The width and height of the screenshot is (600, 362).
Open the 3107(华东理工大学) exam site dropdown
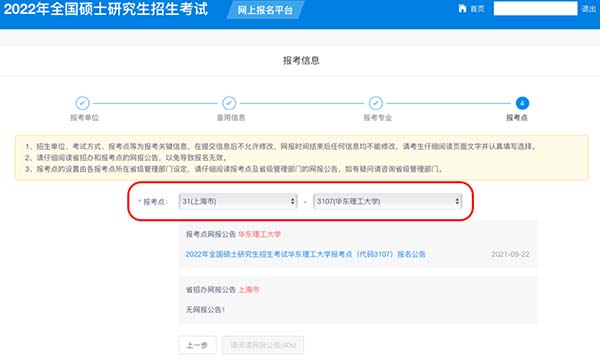(x=388, y=201)
